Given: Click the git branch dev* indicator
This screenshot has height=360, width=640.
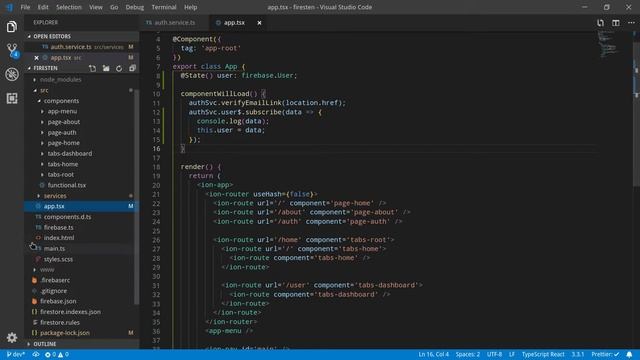Looking at the screenshot, I should (16, 354).
